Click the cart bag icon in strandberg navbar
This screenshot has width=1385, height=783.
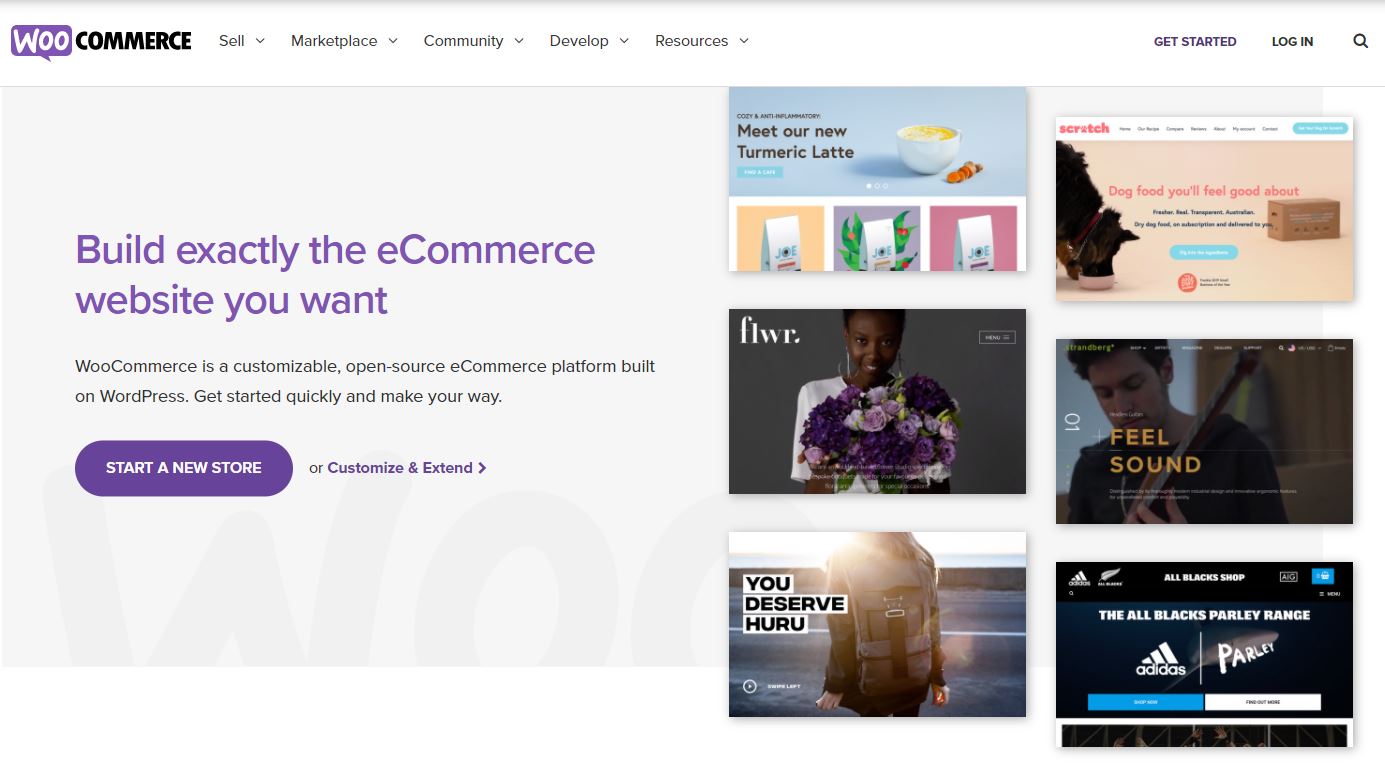pos(1331,348)
